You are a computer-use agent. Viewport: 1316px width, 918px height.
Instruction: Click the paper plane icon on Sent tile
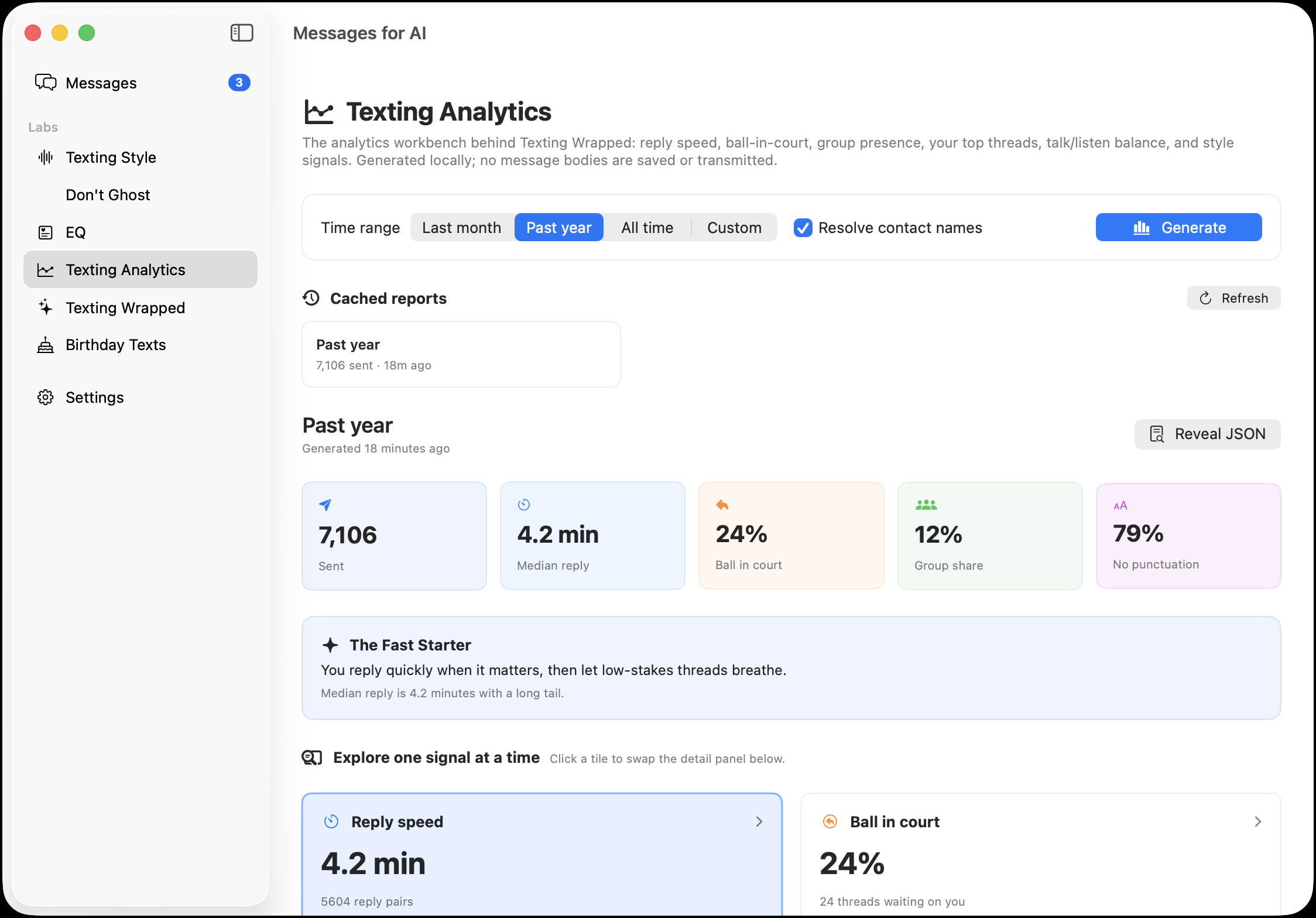point(325,504)
